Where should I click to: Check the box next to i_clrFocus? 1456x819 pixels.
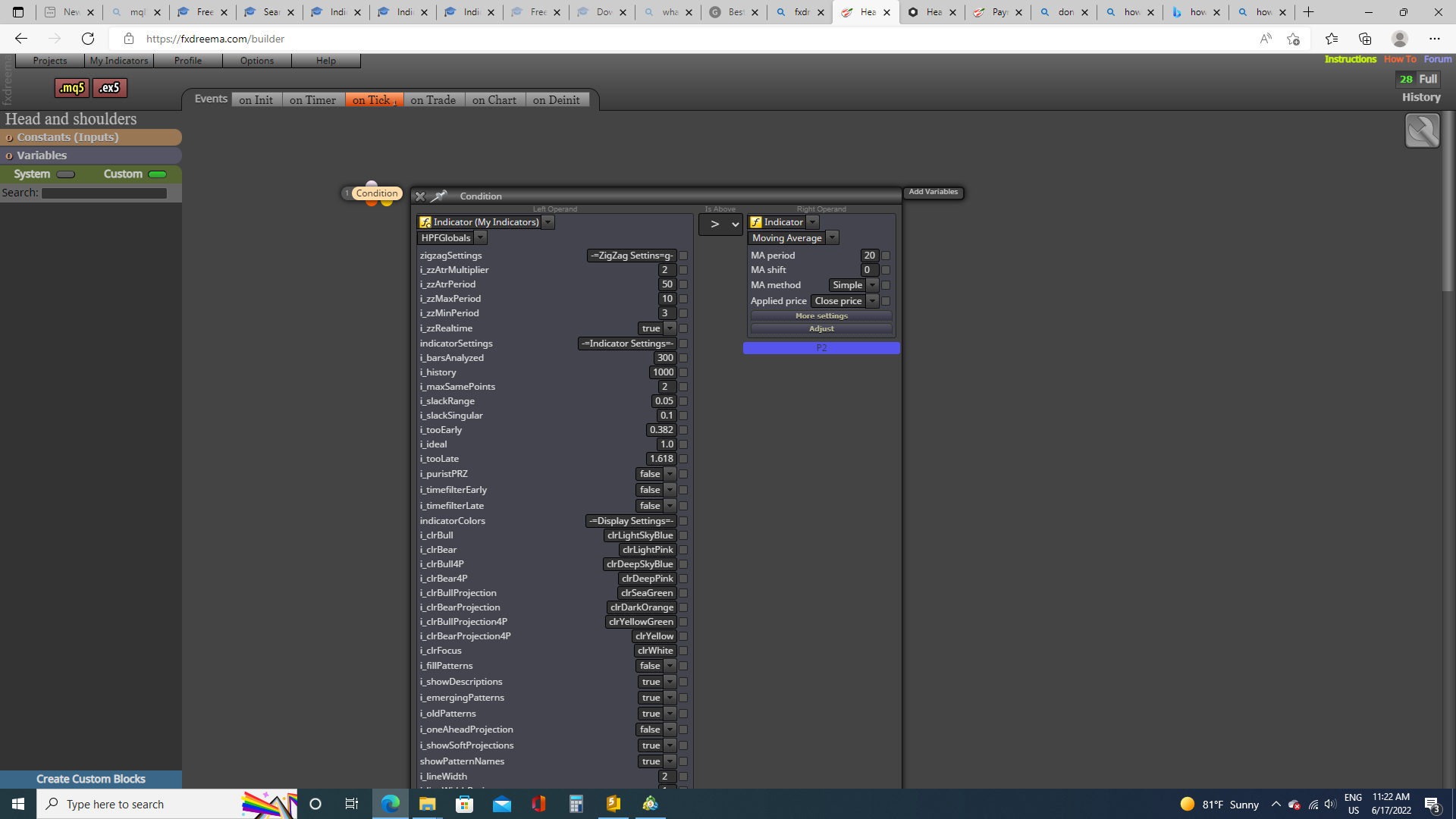click(683, 651)
